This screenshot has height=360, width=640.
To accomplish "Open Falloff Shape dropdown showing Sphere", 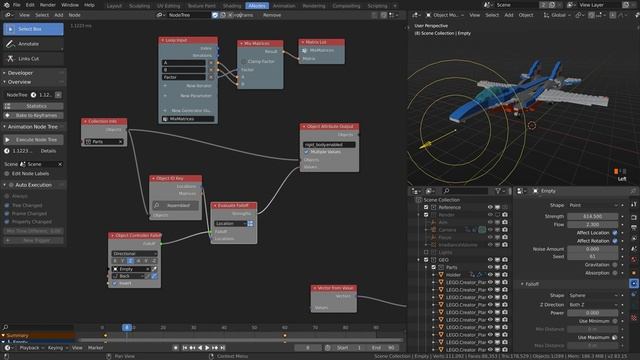I will [593, 295].
